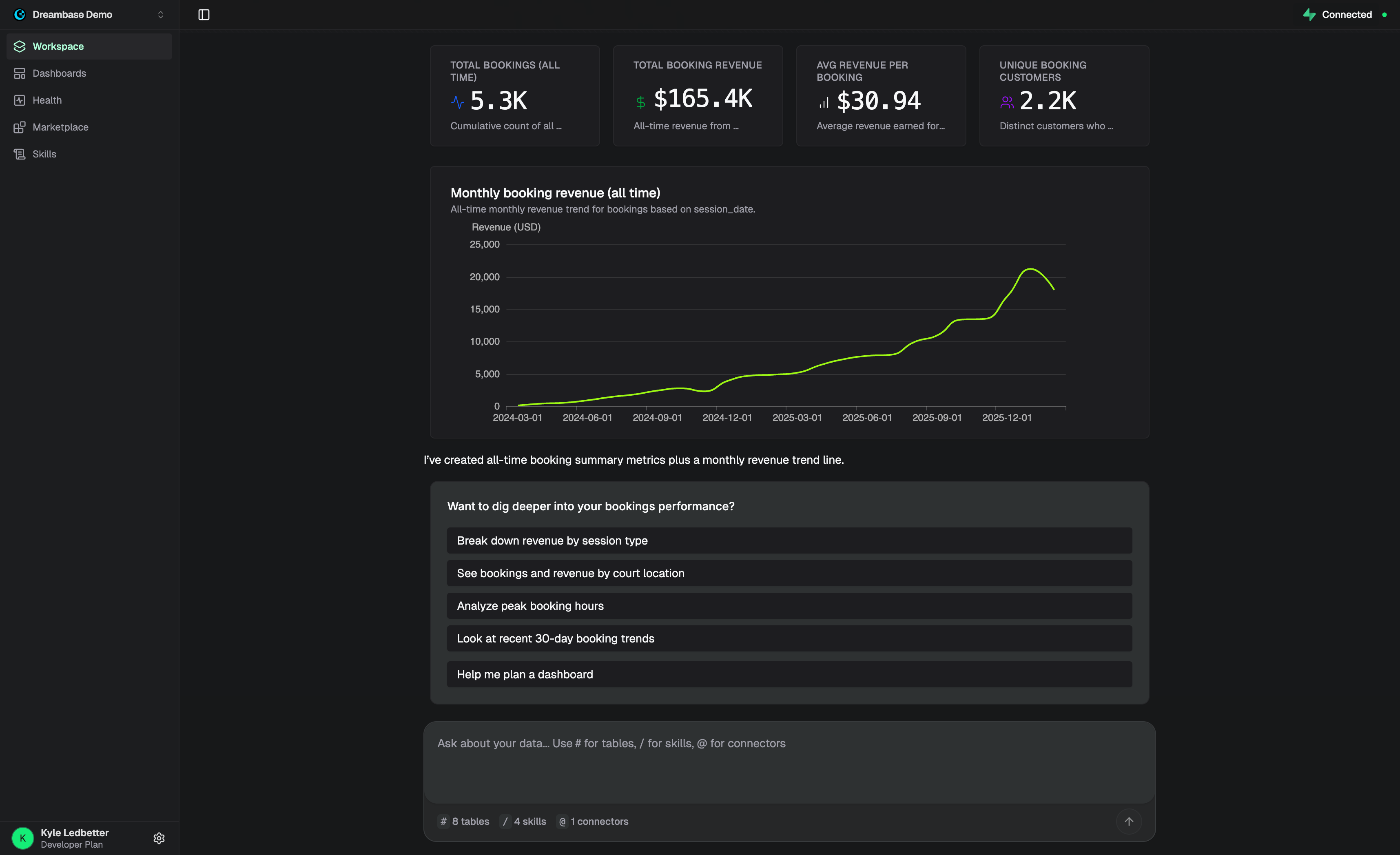Choose "Look at recent 30-day booking trends"
Viewport: 1400px width, 855px height.
pos(789,638)
